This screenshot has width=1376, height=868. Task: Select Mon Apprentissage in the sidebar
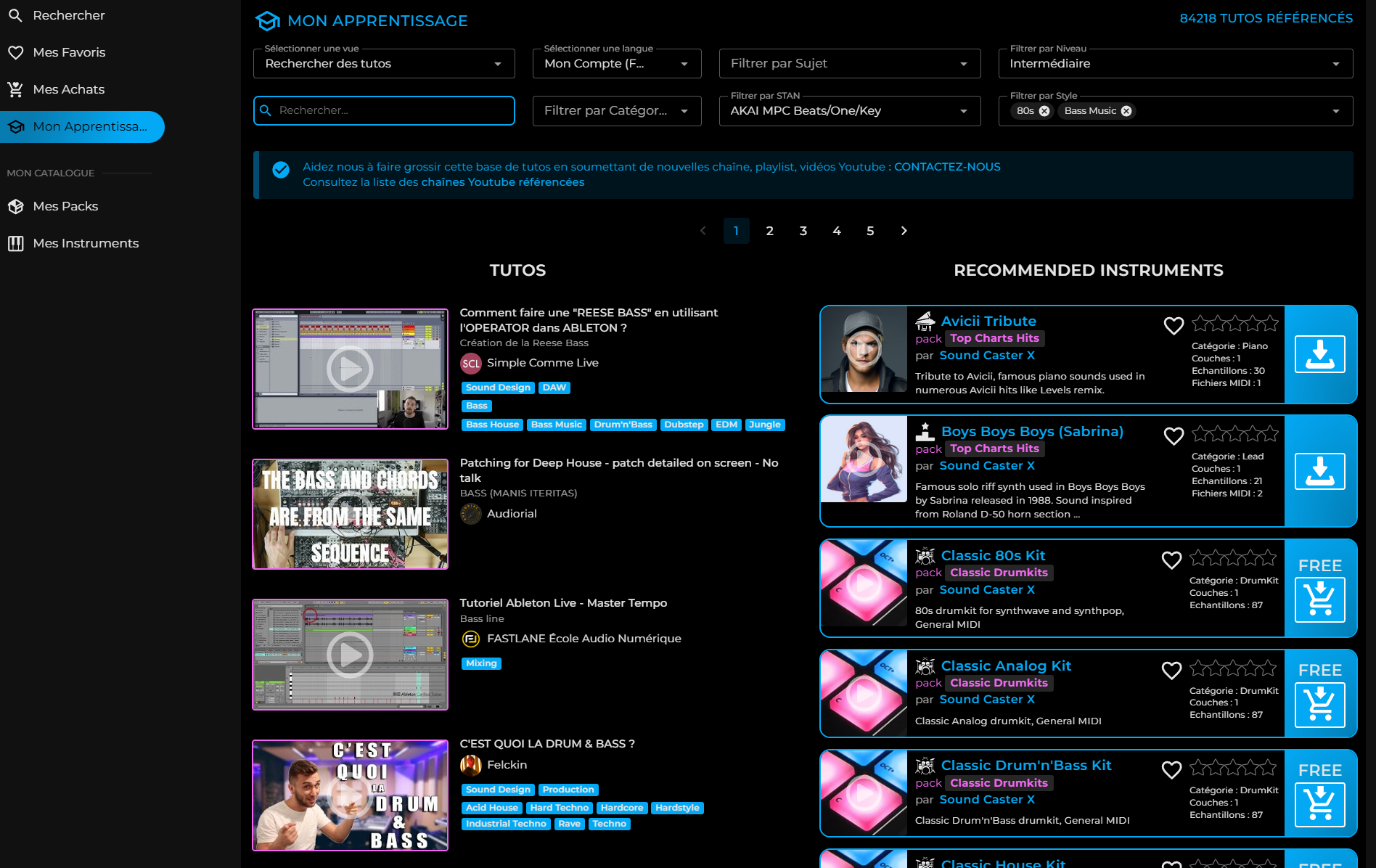point(82,126)
